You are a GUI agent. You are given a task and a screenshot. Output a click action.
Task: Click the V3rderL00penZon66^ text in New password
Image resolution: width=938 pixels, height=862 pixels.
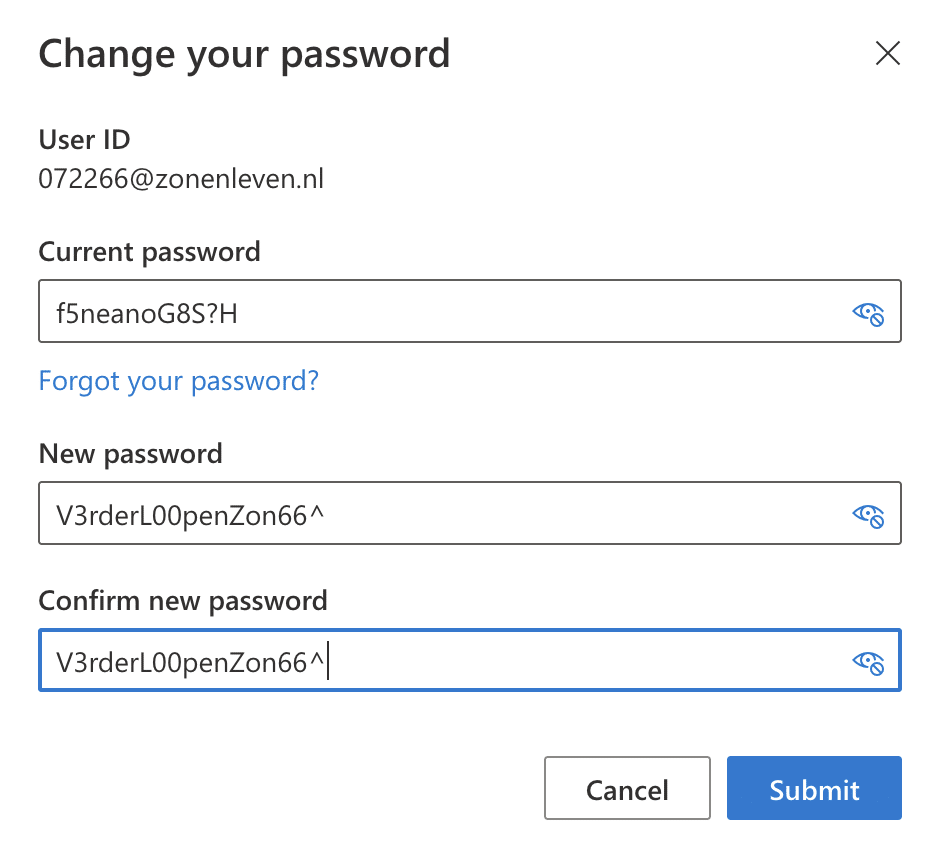pyautogui.click(x=190, y=516)
